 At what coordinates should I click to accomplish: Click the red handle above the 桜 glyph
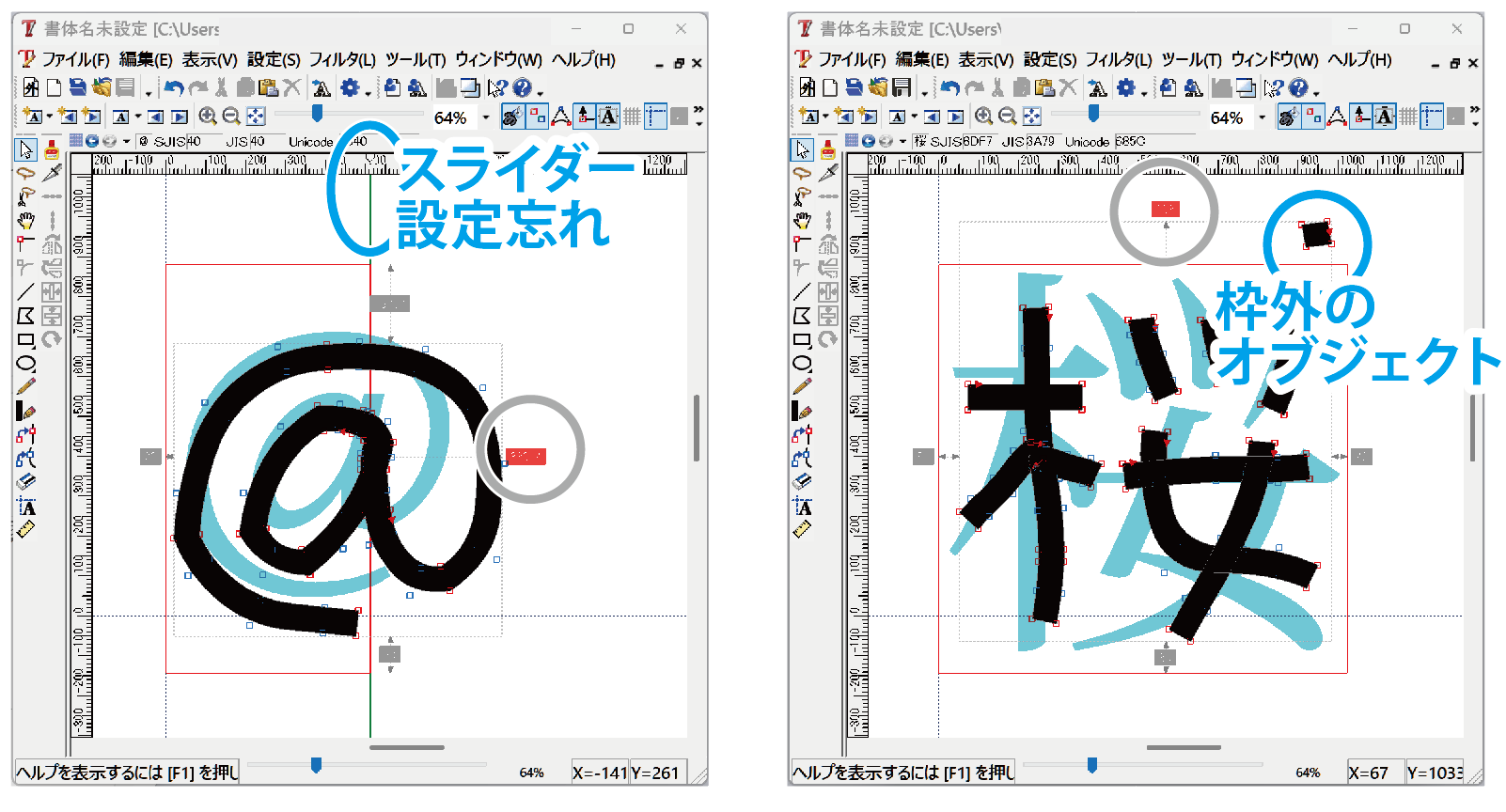[x=1165, y=209]
